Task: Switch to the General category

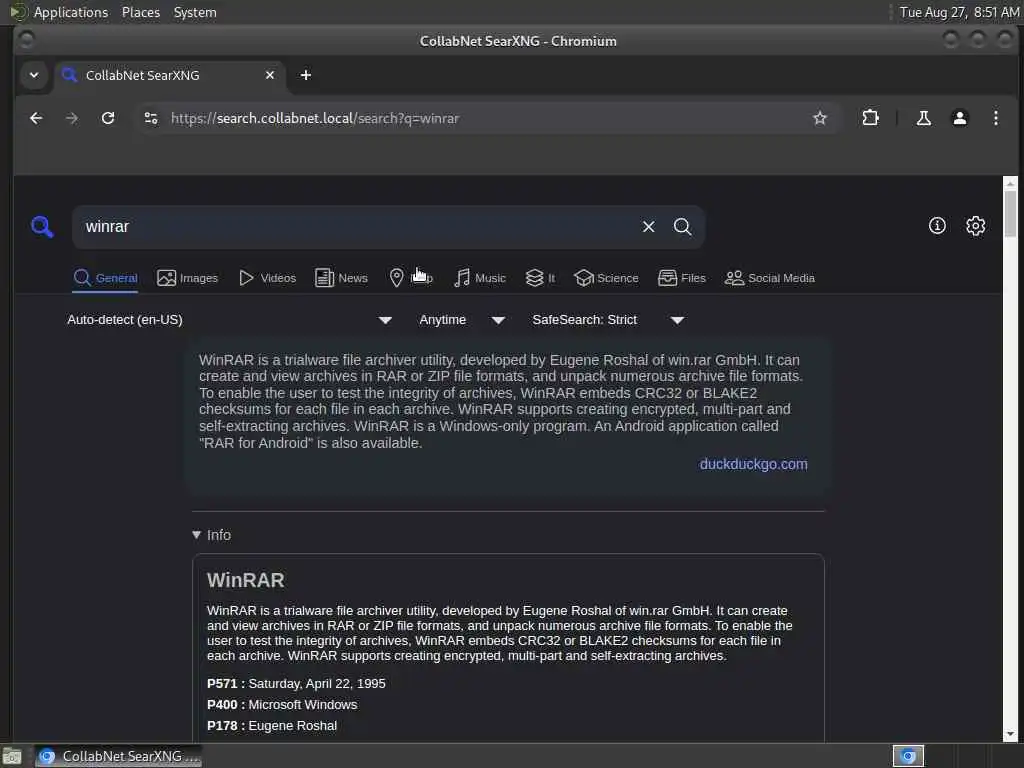Action: point(105,278)
